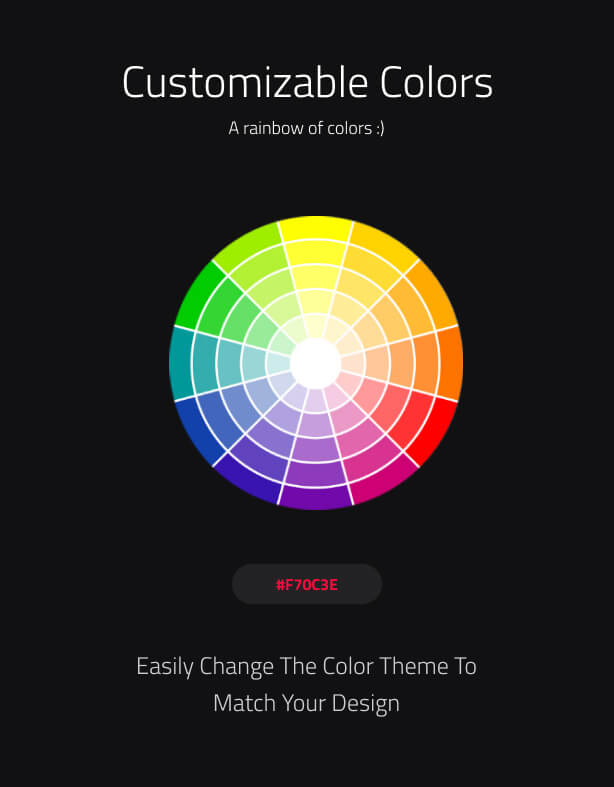
Task: Choose the lime green outer wheel segment
Action: (247, 245)
